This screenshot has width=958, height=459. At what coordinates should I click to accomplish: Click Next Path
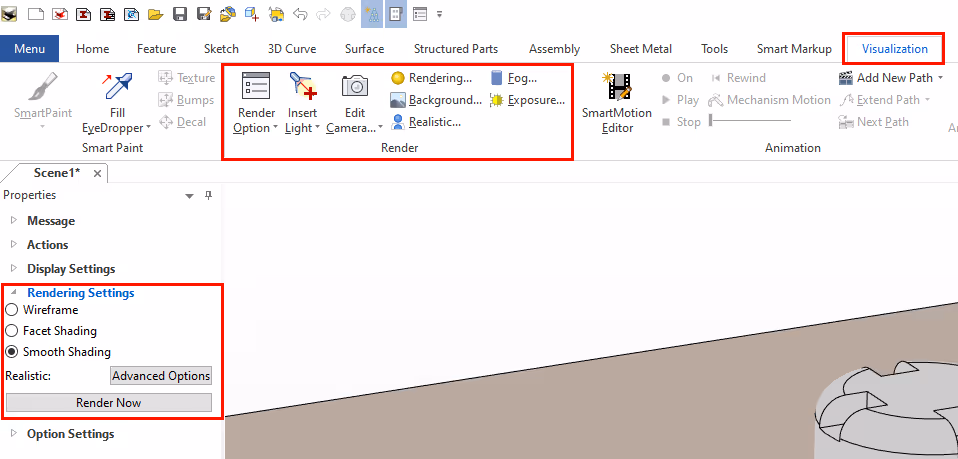(874, 122)
